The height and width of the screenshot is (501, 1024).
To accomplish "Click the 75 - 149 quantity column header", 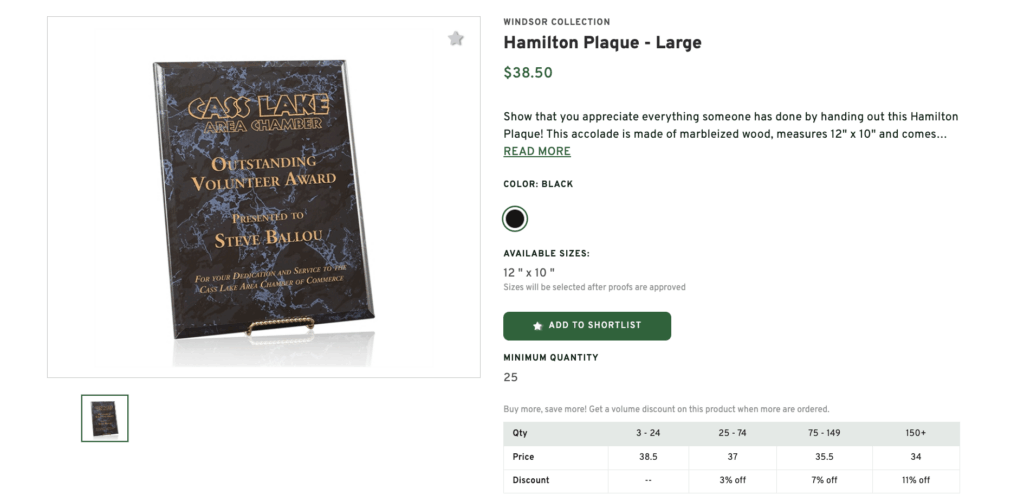I will [x=824, y=434].
